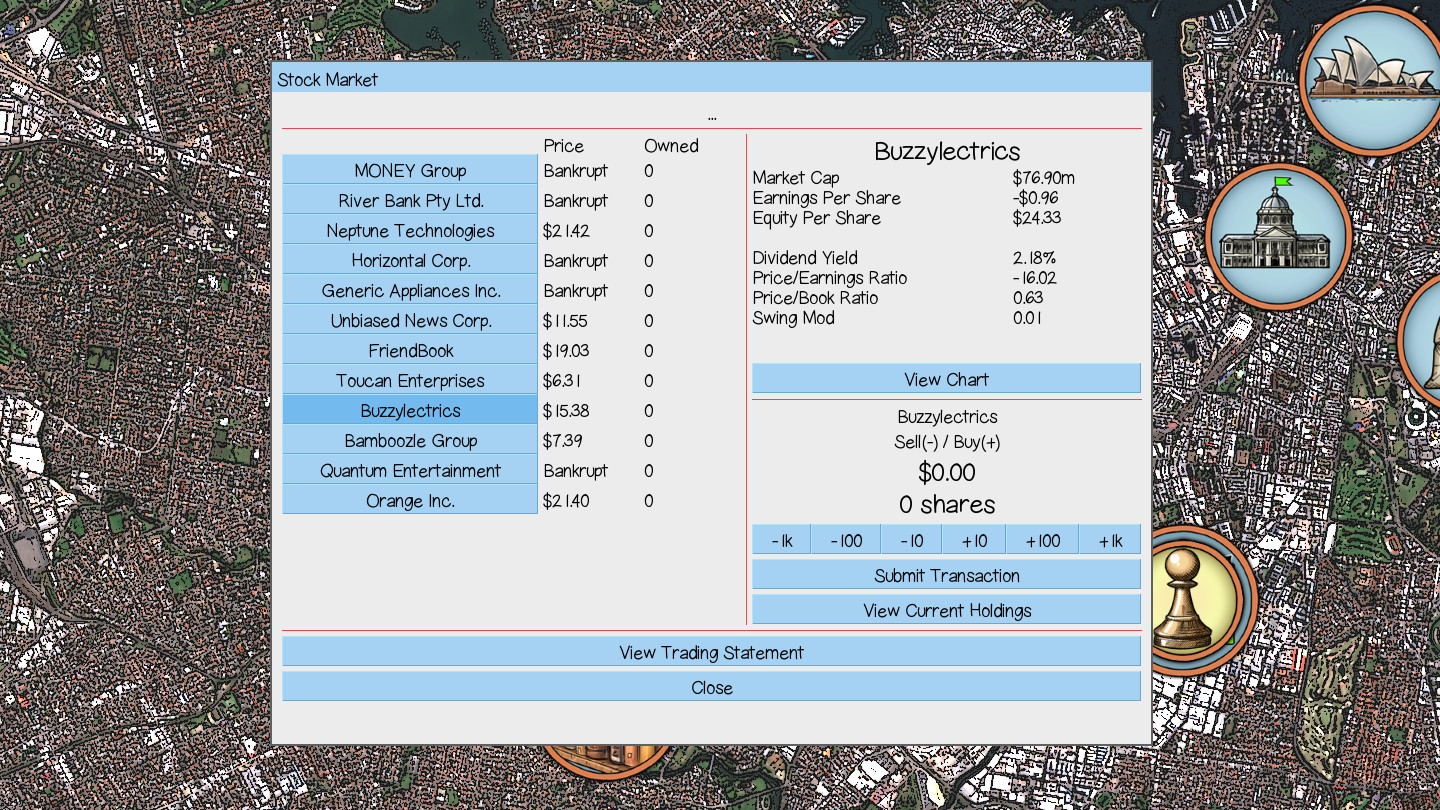1440x810 pixels.
Task: Select Unbiased News Corp.
Action: coord(409,320)
